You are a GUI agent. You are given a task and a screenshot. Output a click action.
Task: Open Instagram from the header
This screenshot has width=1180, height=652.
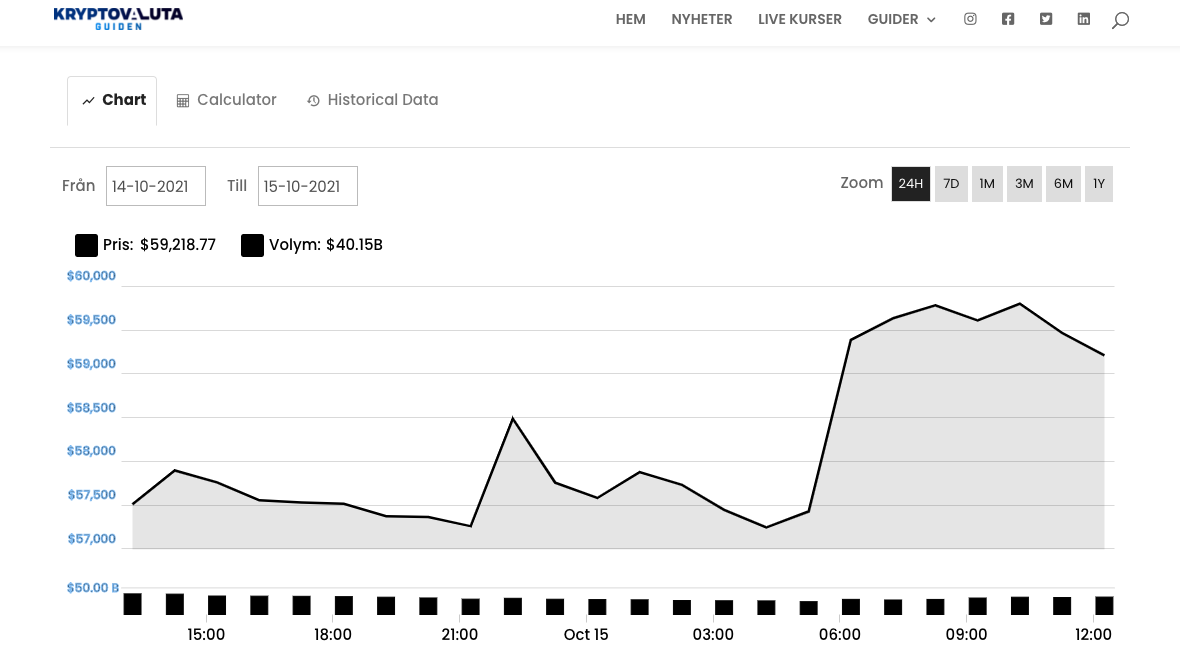pyautogui.click(x=970, y=18)
